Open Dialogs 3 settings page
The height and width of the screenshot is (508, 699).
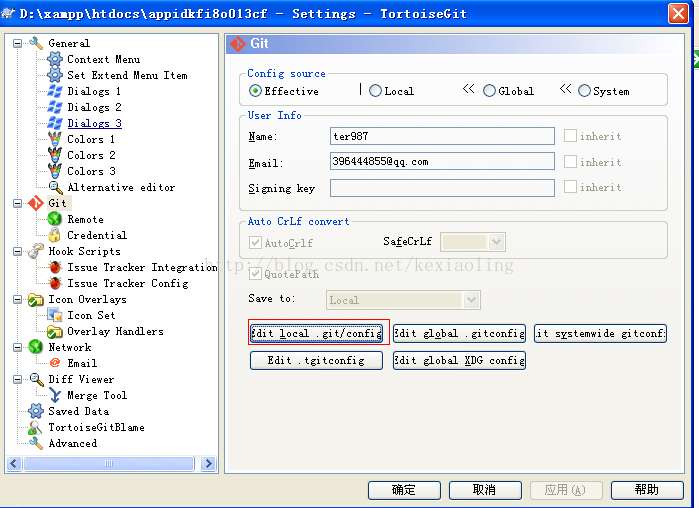tap(94, 123)
